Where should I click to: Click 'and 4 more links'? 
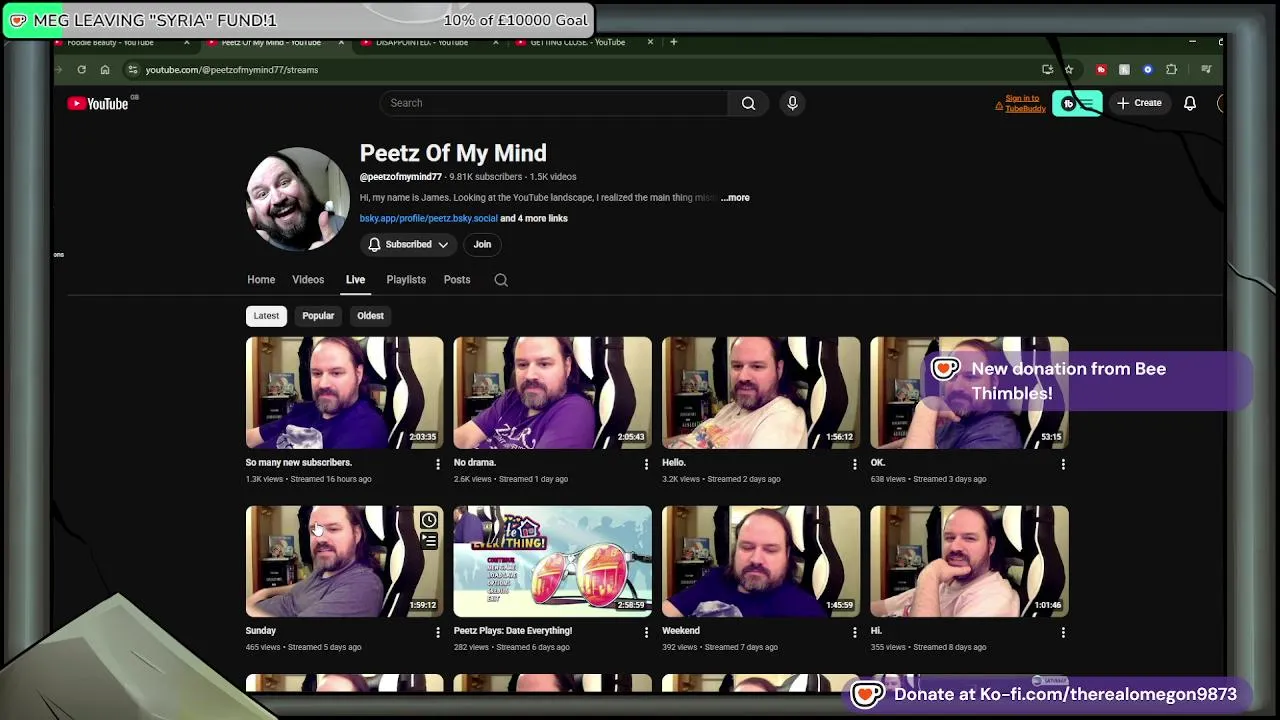tap(534, 218)
